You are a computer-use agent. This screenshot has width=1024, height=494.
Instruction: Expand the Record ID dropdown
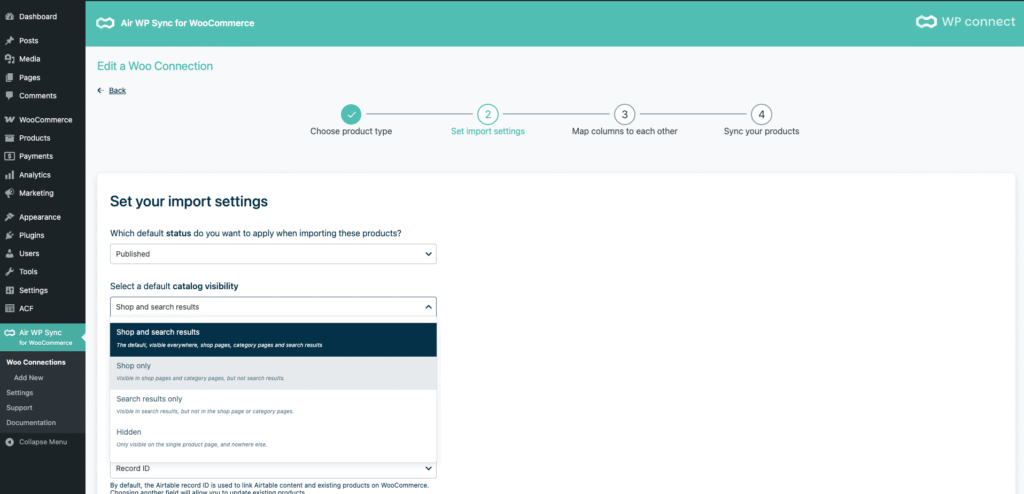pos(273,468)
